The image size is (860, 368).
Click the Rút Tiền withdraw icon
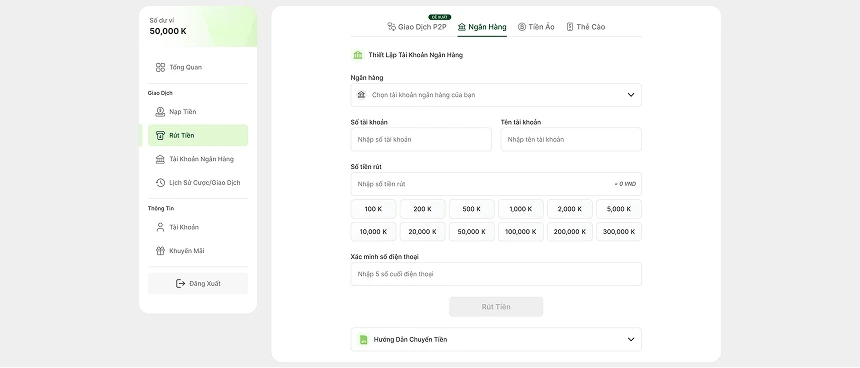[160, 135]
